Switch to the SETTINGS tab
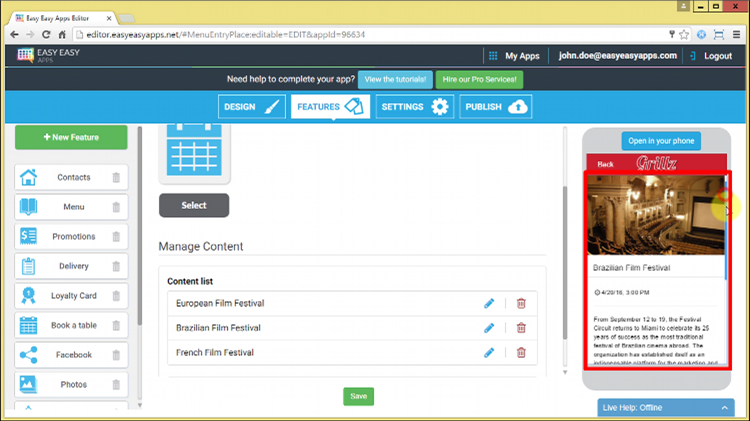750x421 pixels. (415, 107)
